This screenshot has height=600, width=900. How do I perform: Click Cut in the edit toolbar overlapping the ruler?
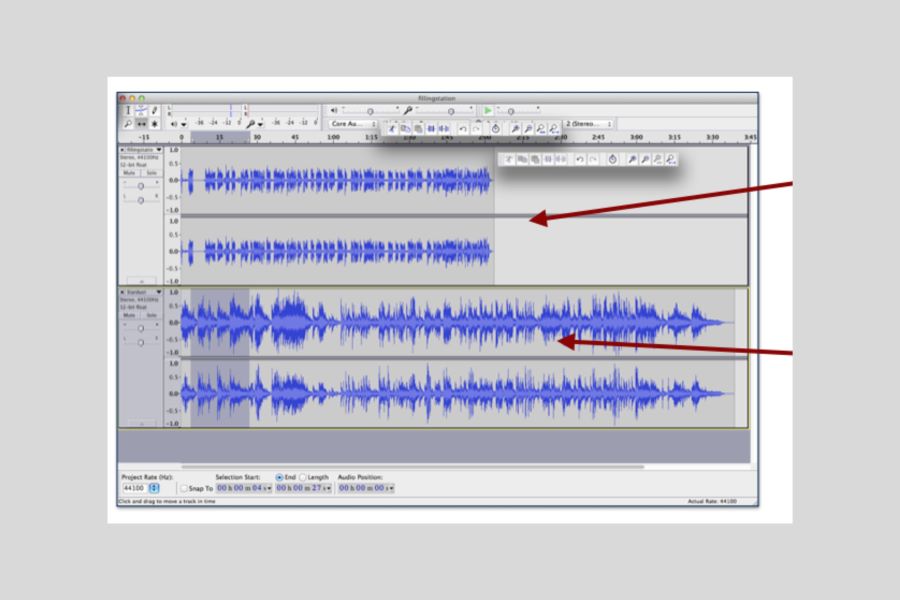point(392,129)
